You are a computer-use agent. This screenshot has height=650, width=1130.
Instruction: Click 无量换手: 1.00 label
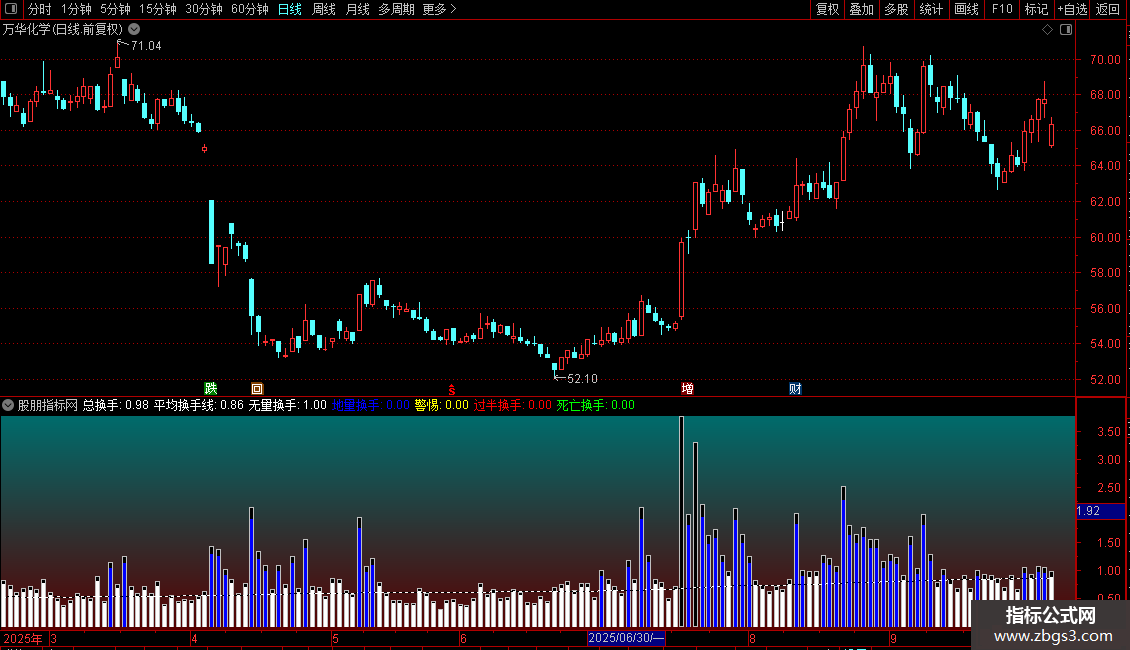(x=288, y=405)
